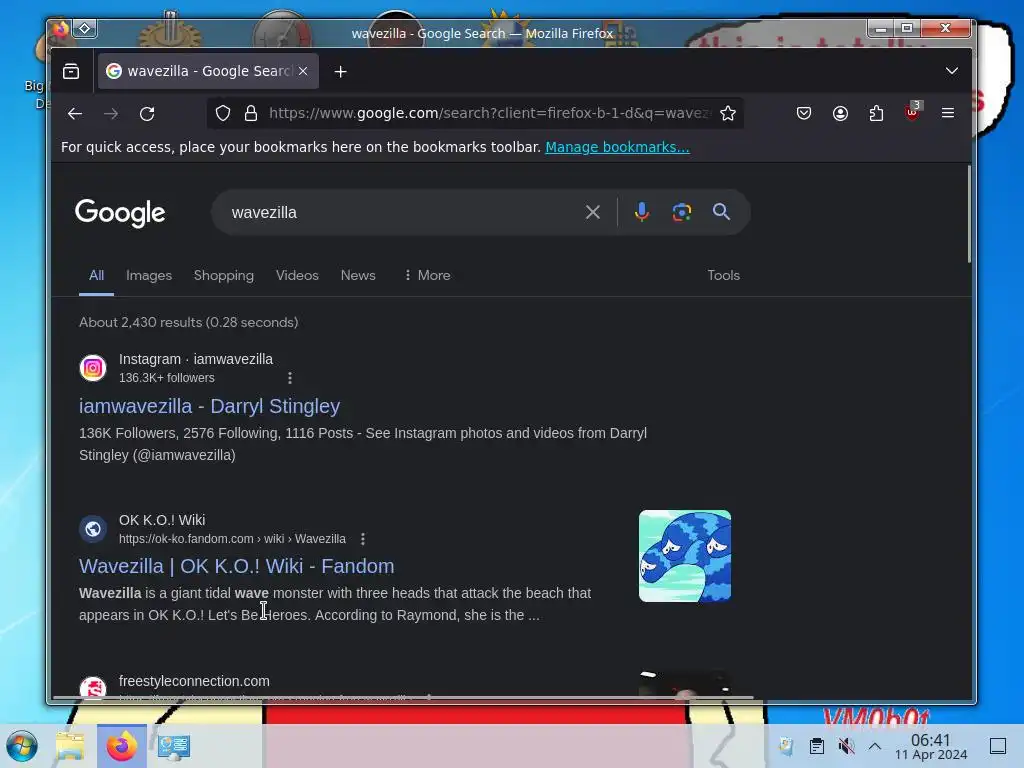Open Firefox View

click(x=71, y=71)
